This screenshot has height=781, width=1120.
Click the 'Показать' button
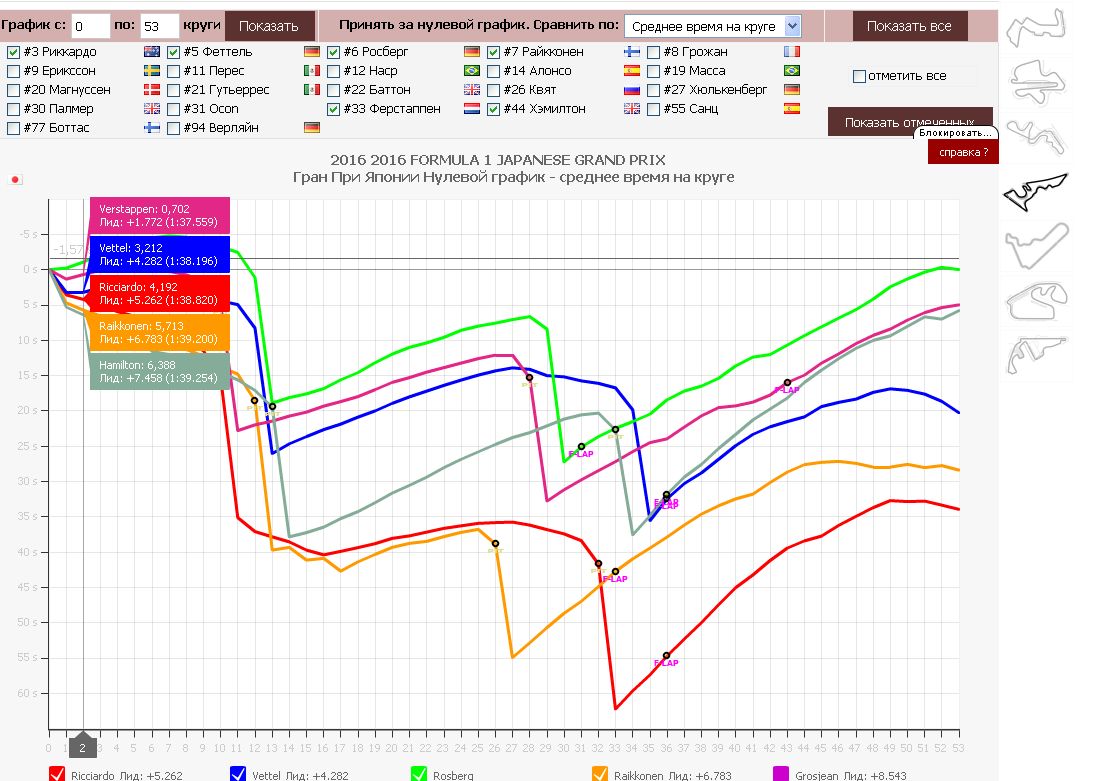tap(269, 26)
